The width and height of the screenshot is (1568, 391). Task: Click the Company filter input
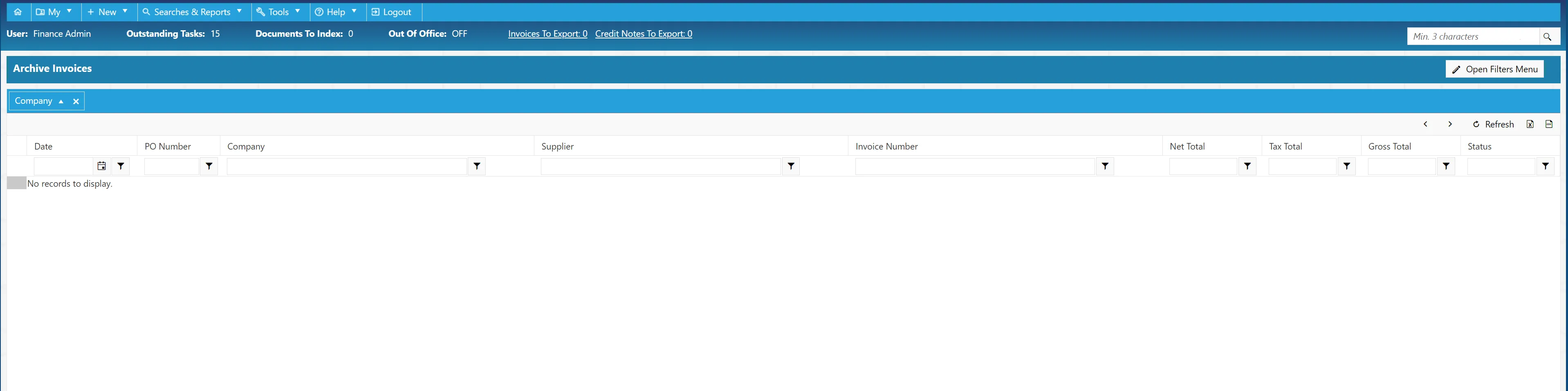coord(347,166)
